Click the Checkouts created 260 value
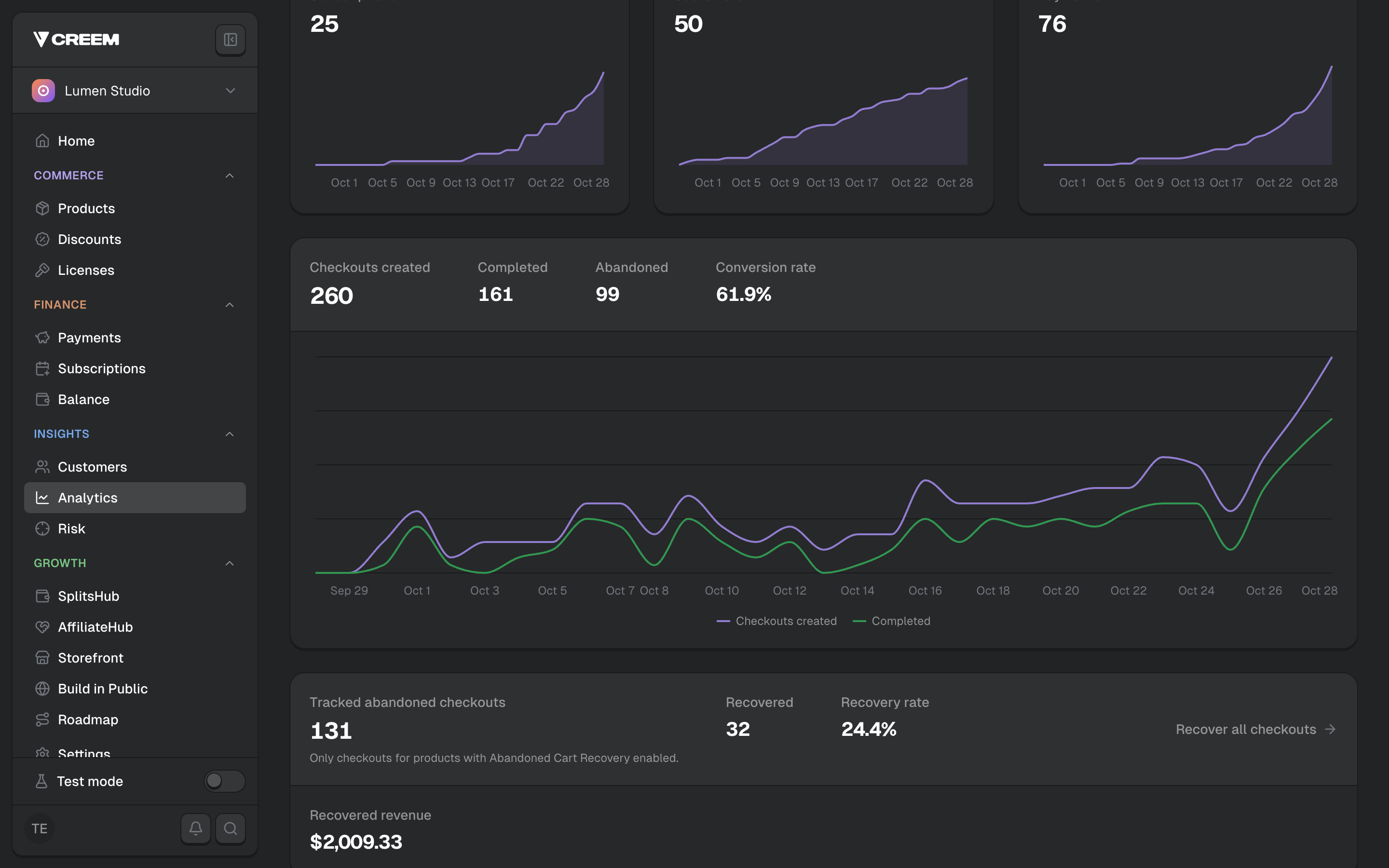The height and width of the screenshot is (868, 1389). click(x=331, y=296)
